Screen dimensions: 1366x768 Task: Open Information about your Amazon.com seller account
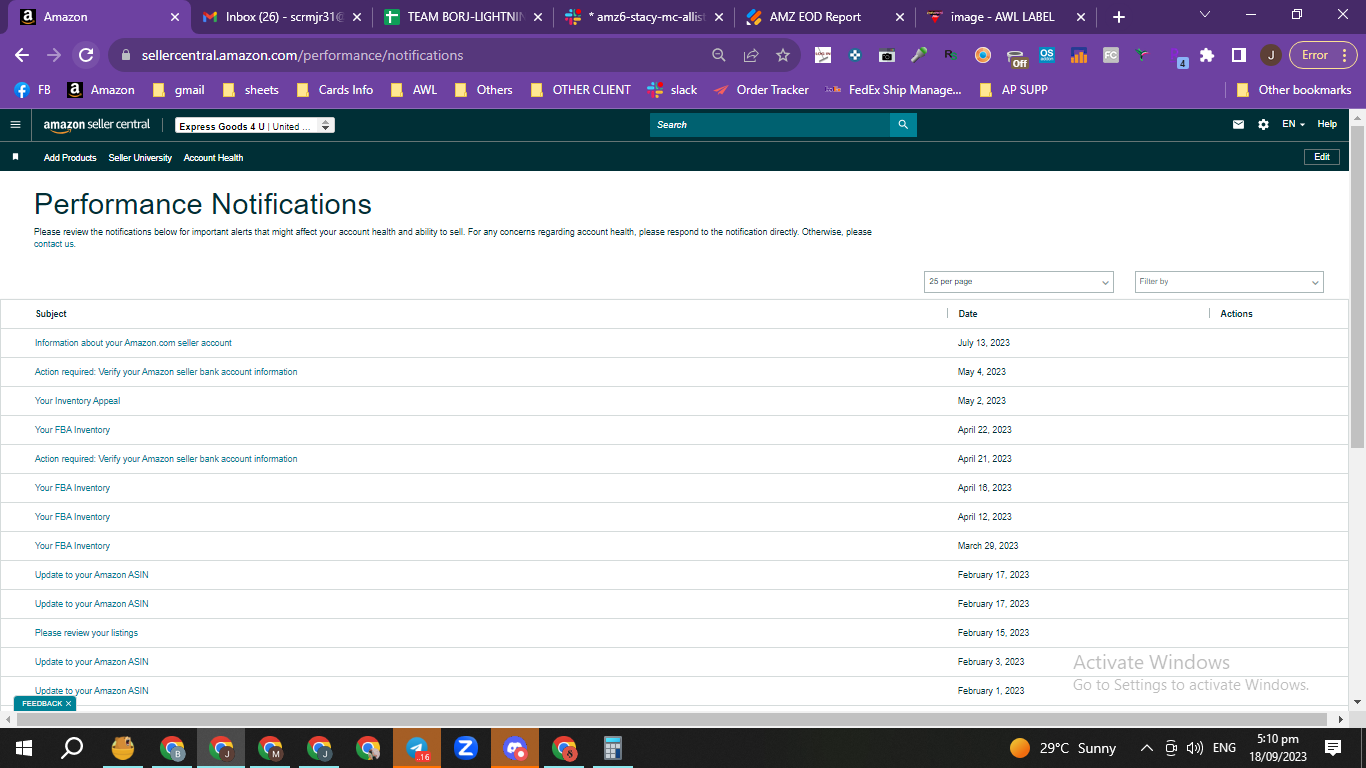point(133,343)
